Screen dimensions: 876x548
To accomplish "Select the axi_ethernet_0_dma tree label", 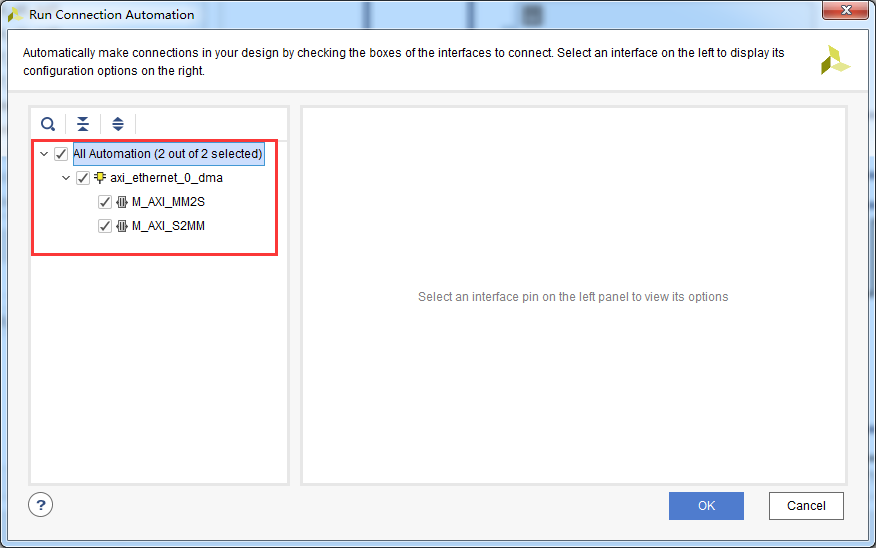I will (166, 178).
